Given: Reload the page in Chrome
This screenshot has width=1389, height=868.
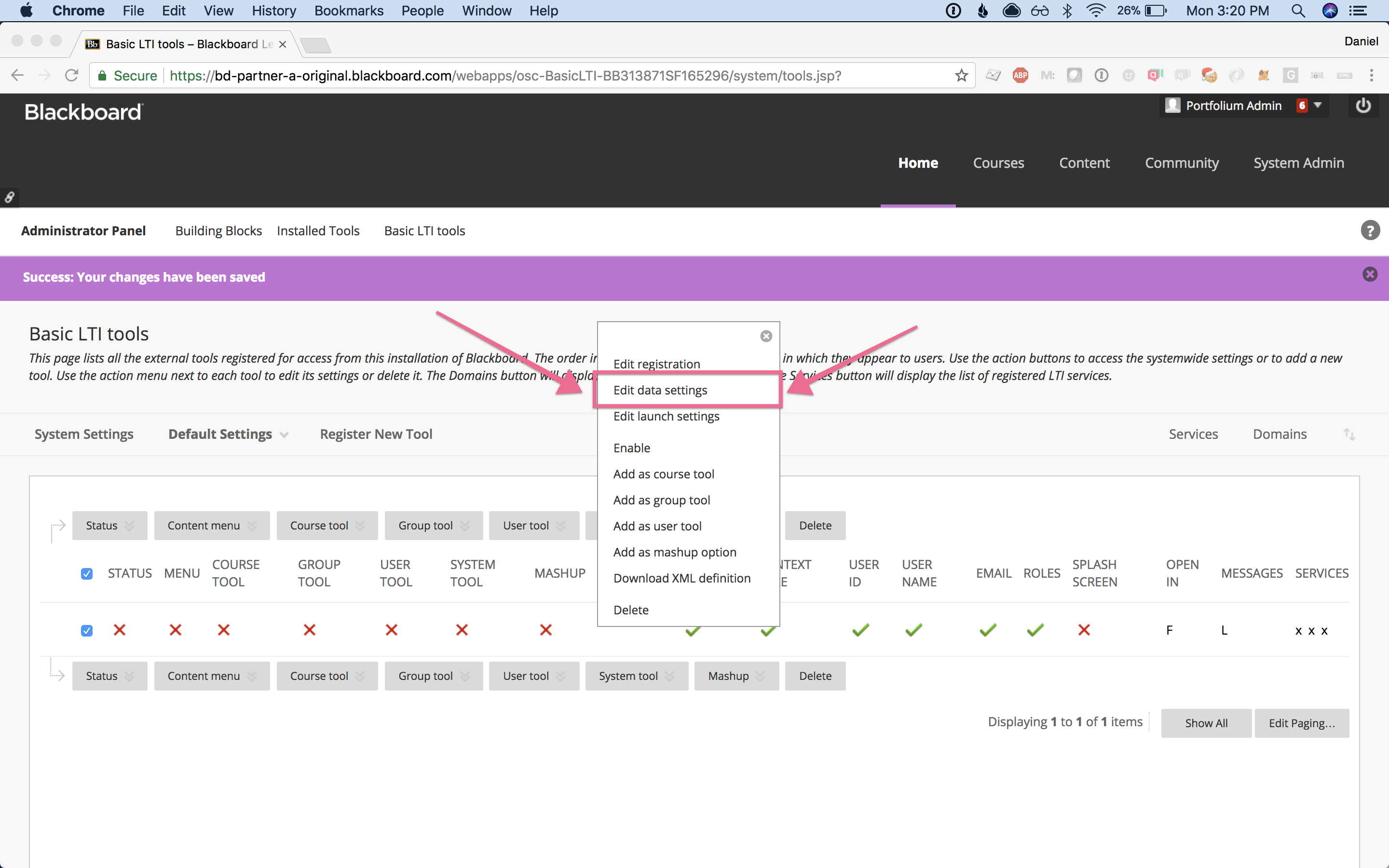Looking at the screenshot, I should pos(71,75).
